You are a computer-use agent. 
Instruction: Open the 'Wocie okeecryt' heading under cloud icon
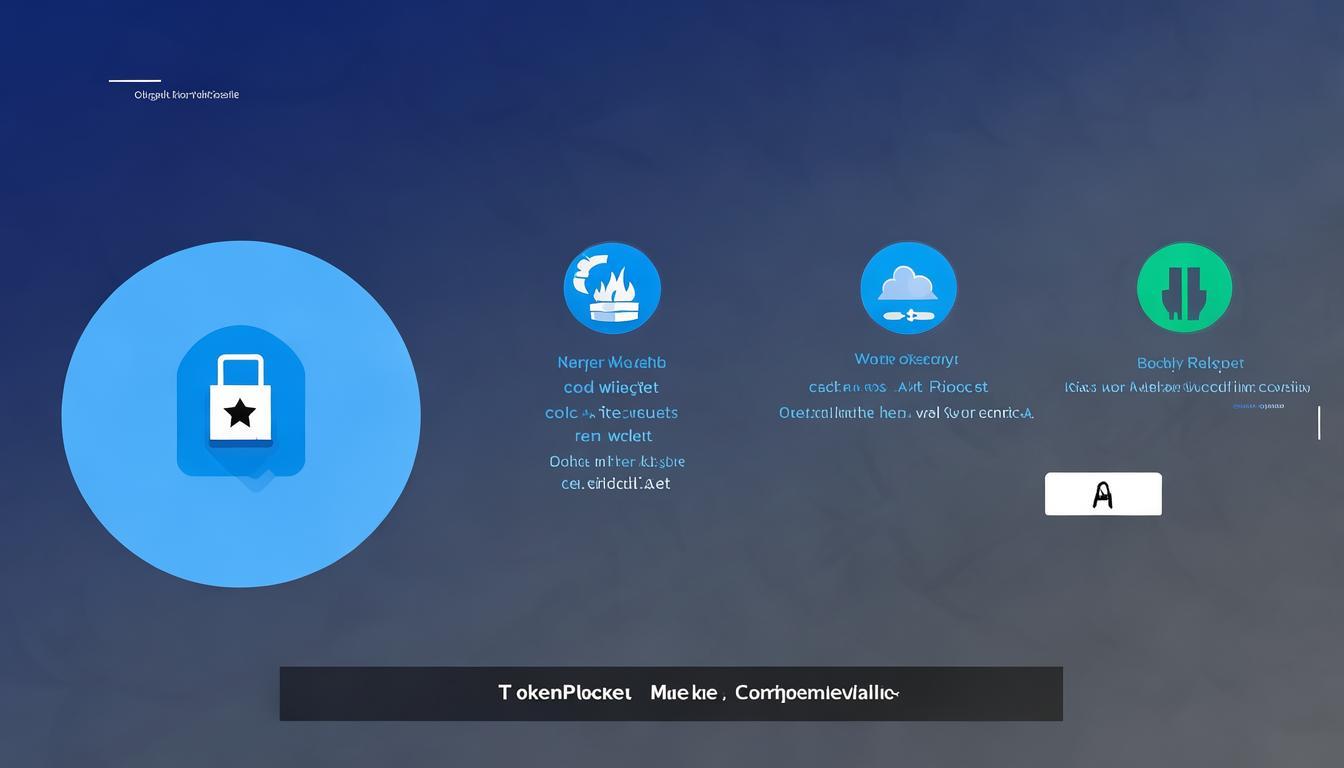pyautogui.click(x=906, y=359)
